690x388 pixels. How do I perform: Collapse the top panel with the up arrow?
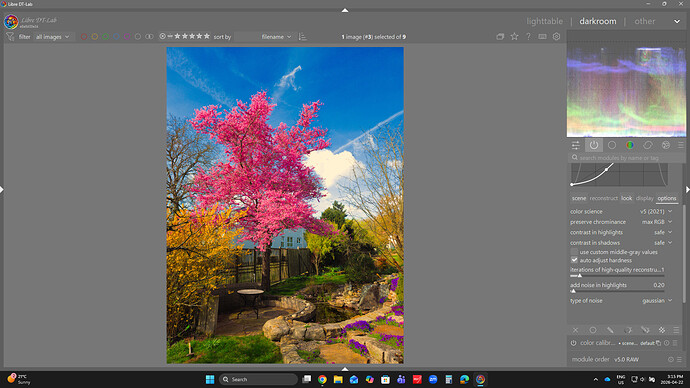tap(345, 10)
